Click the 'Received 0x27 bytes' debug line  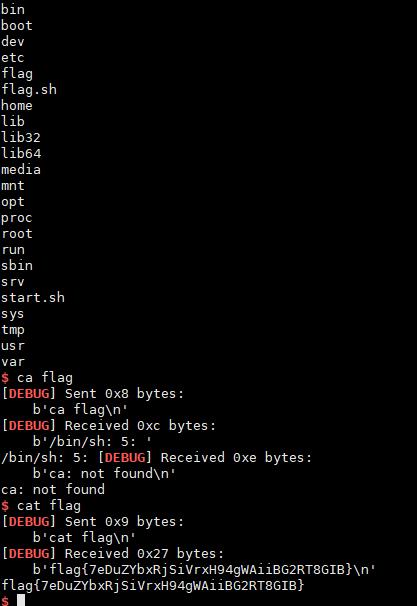click(x=113, y=554)
